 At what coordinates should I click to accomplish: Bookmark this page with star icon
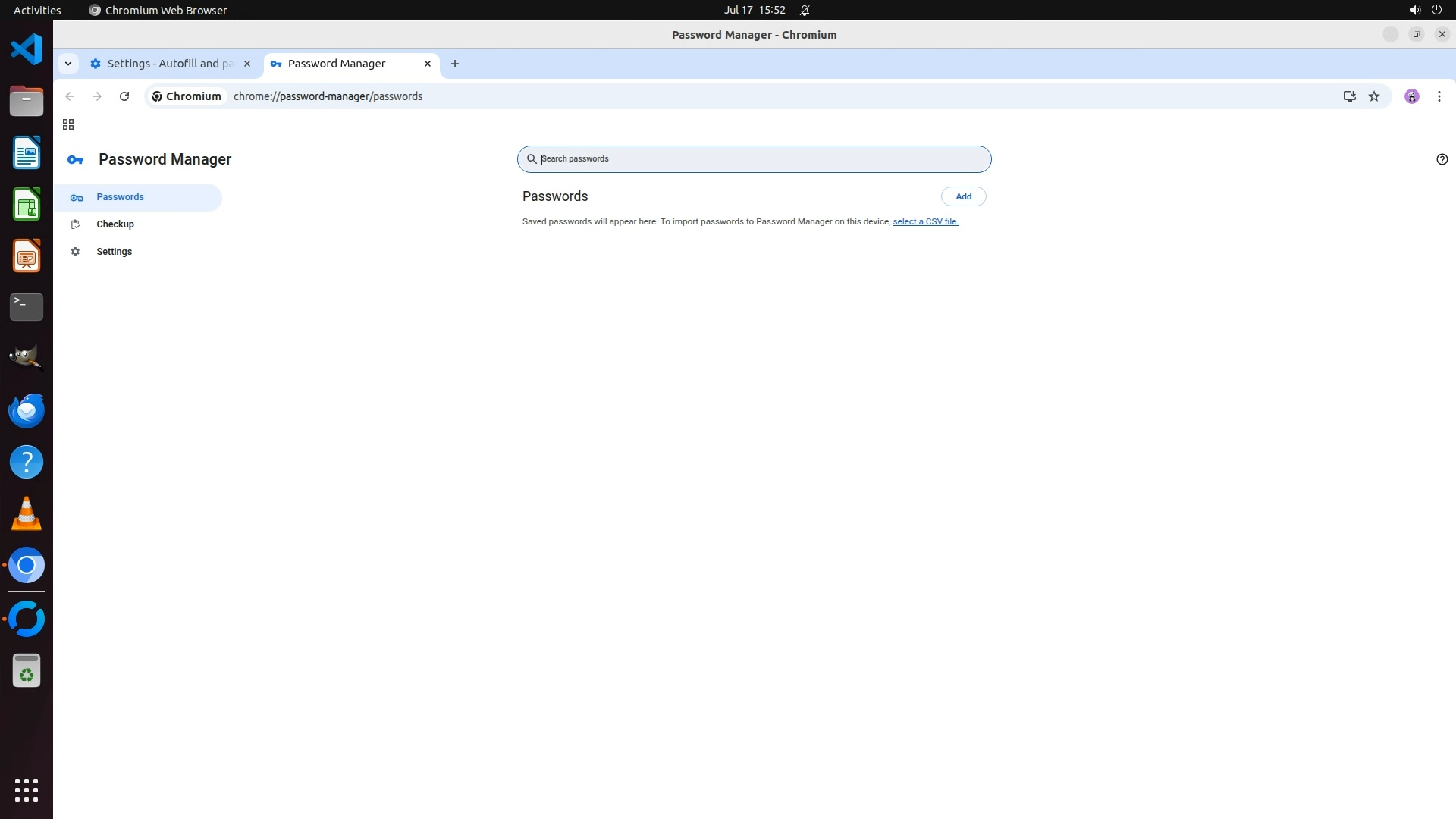click(x=1374, y=96)
